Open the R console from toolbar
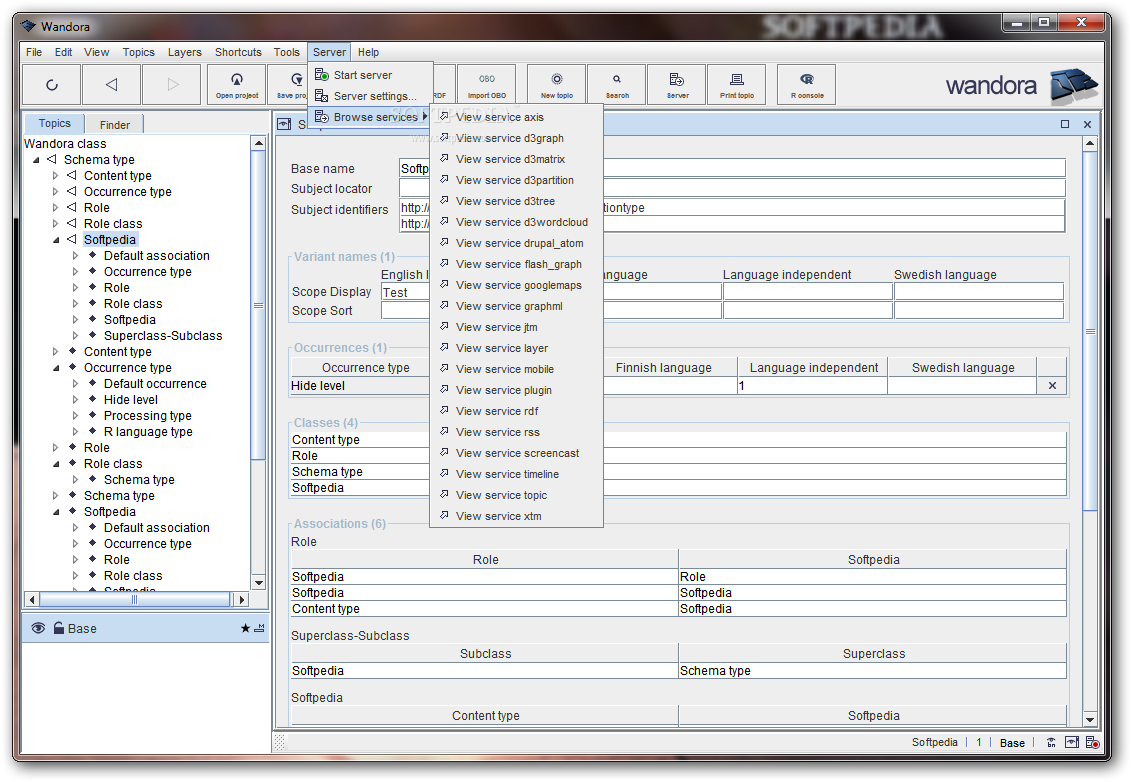Screen dimensions: 1132x782 click(806, 84)
